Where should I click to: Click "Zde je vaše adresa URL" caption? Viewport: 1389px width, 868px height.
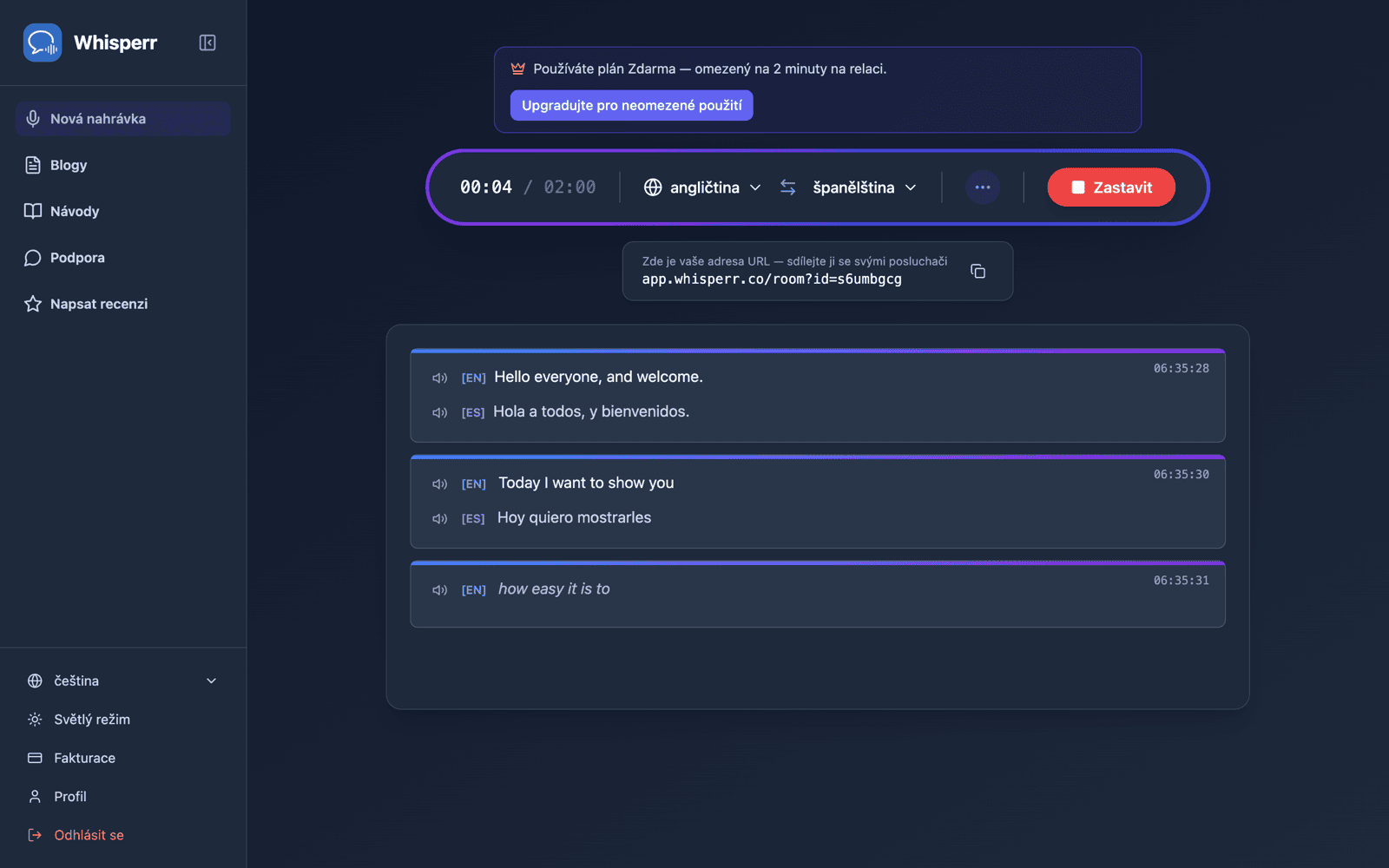coord(794,261)
